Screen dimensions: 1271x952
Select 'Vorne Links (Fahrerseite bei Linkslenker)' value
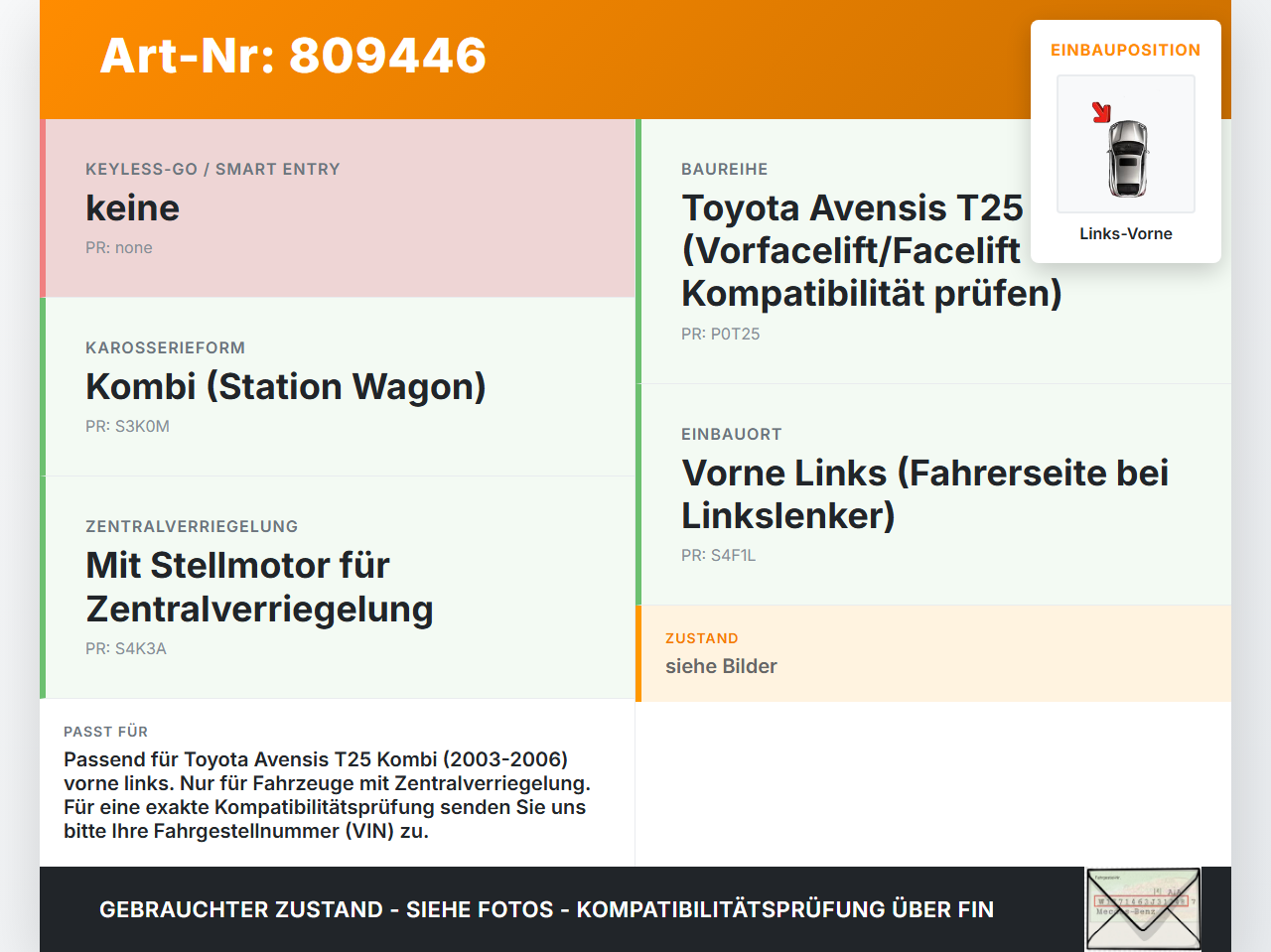924,494
